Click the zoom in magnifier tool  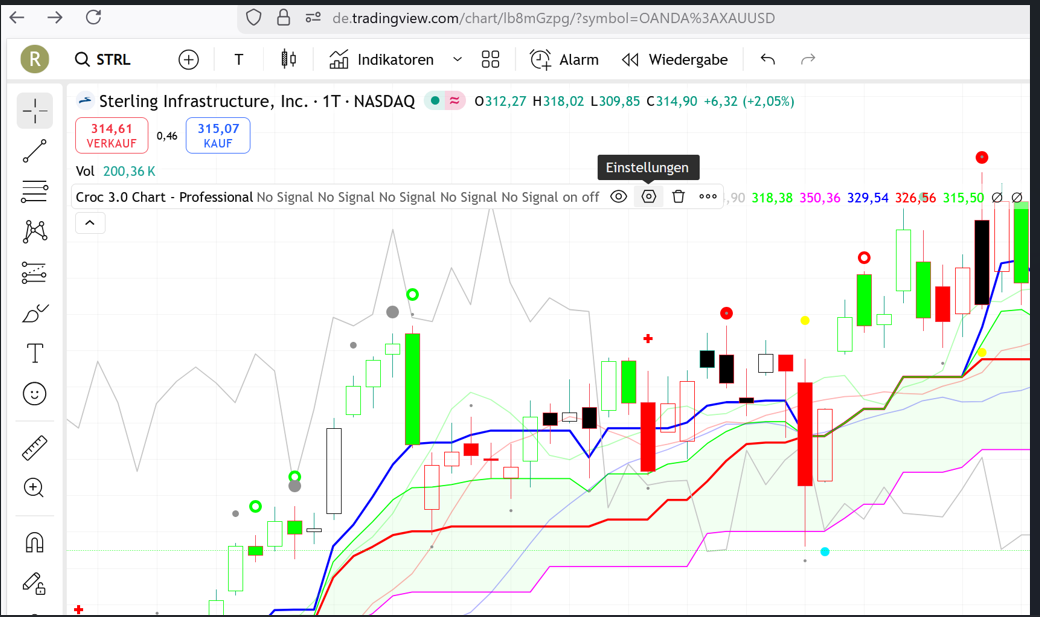[x=35, y=488]
